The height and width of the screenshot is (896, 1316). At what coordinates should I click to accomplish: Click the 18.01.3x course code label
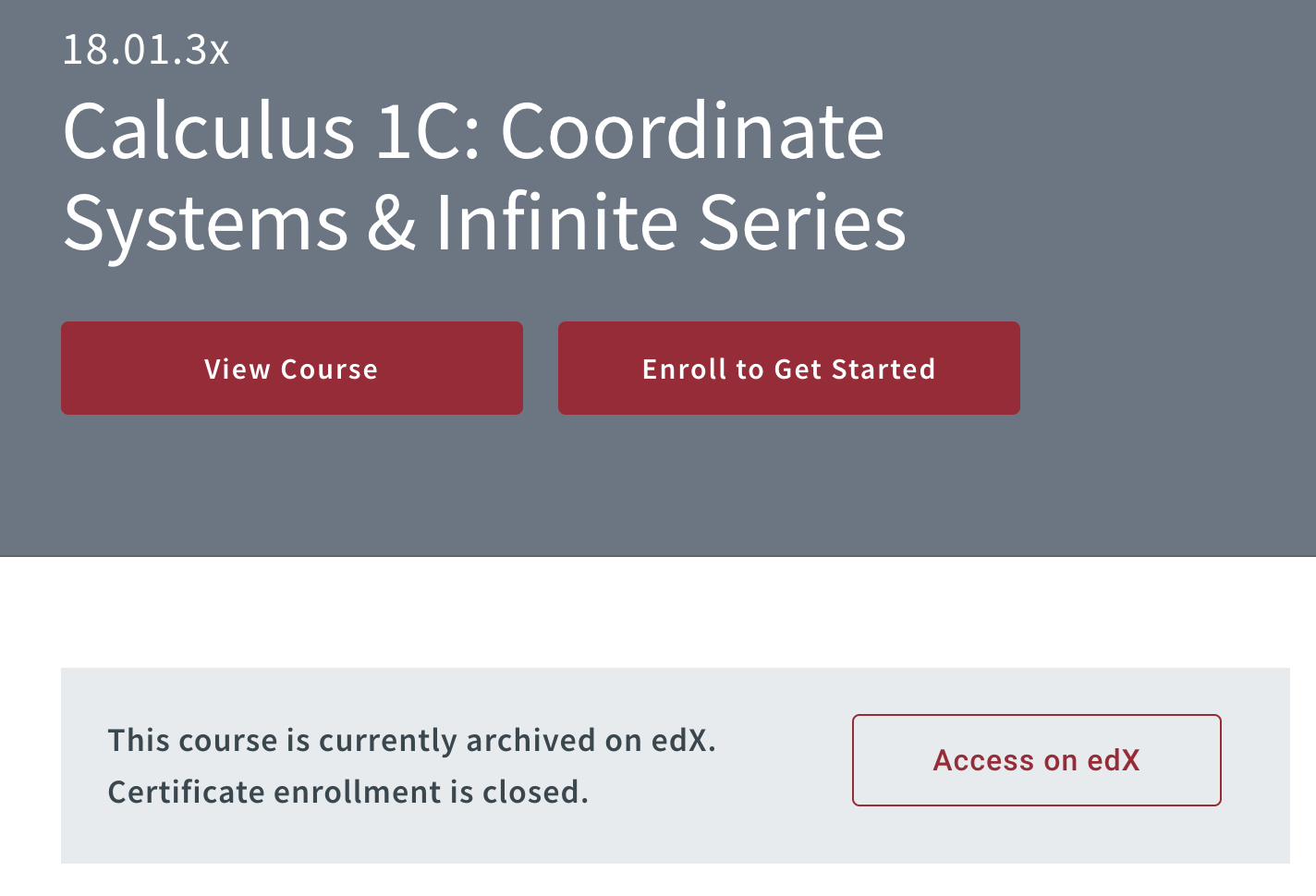(x=144, y=52)
